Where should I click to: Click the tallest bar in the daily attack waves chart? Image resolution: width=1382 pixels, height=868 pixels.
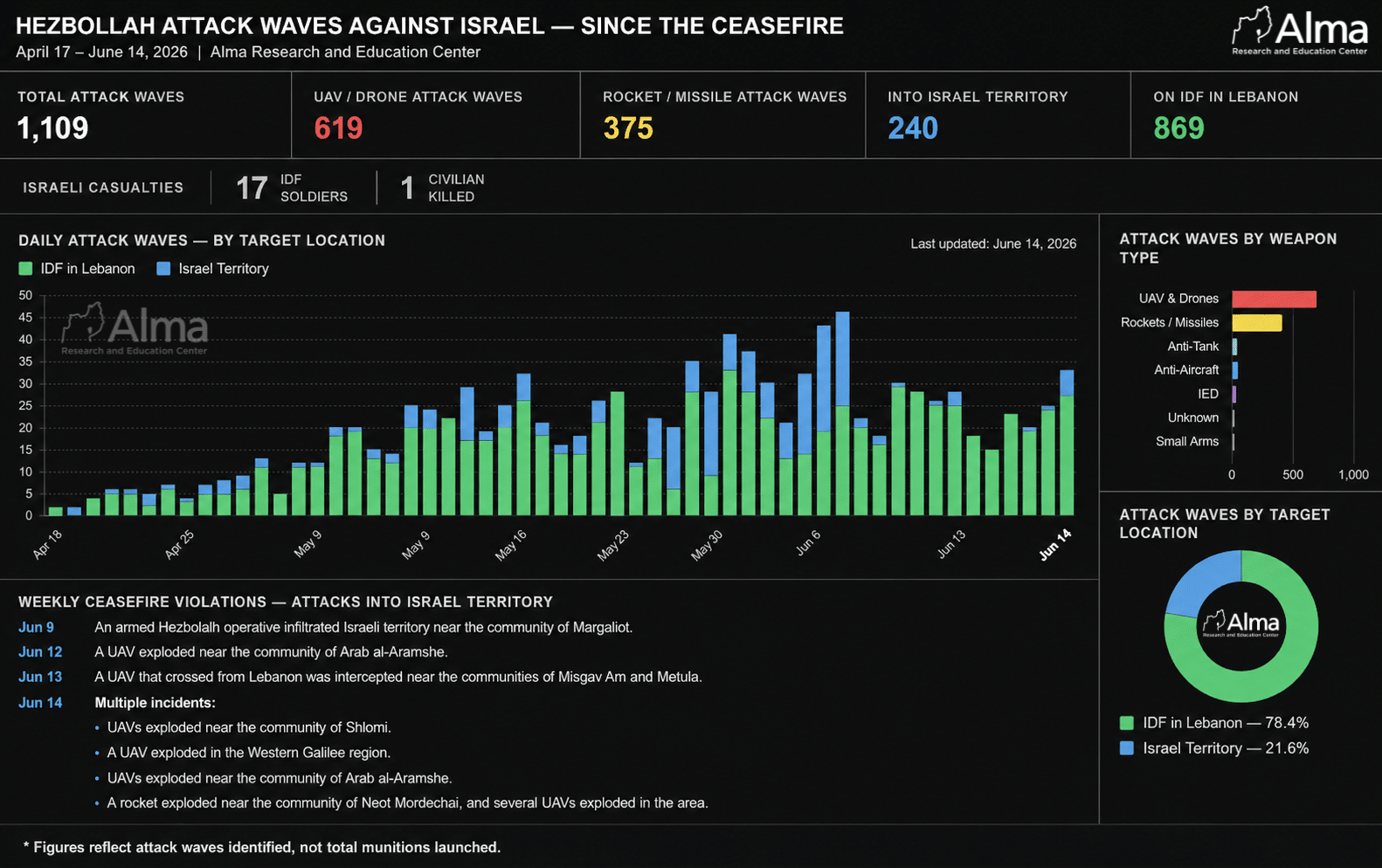[x=842, y=413]
